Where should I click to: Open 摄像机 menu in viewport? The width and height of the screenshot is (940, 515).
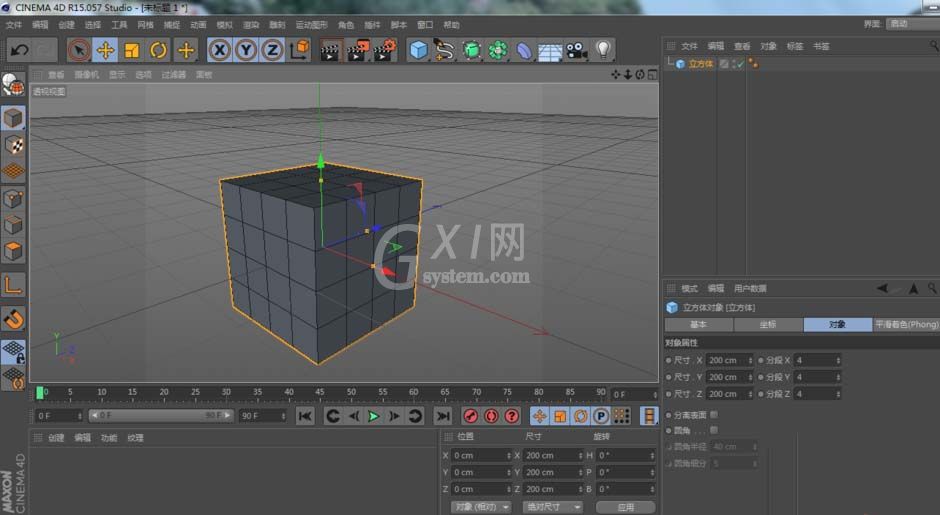point(86,74)
